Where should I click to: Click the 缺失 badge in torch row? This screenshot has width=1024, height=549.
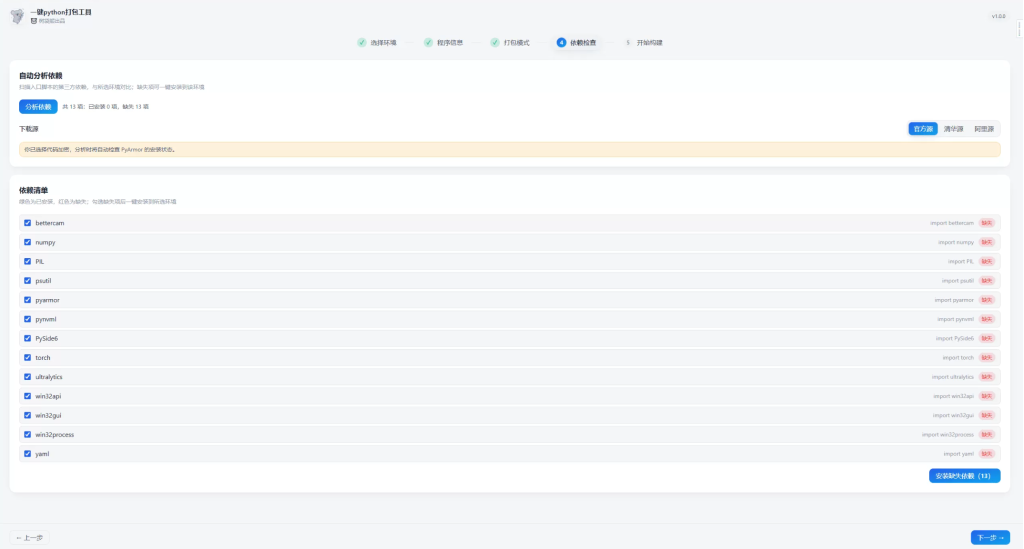coord(987,358)
